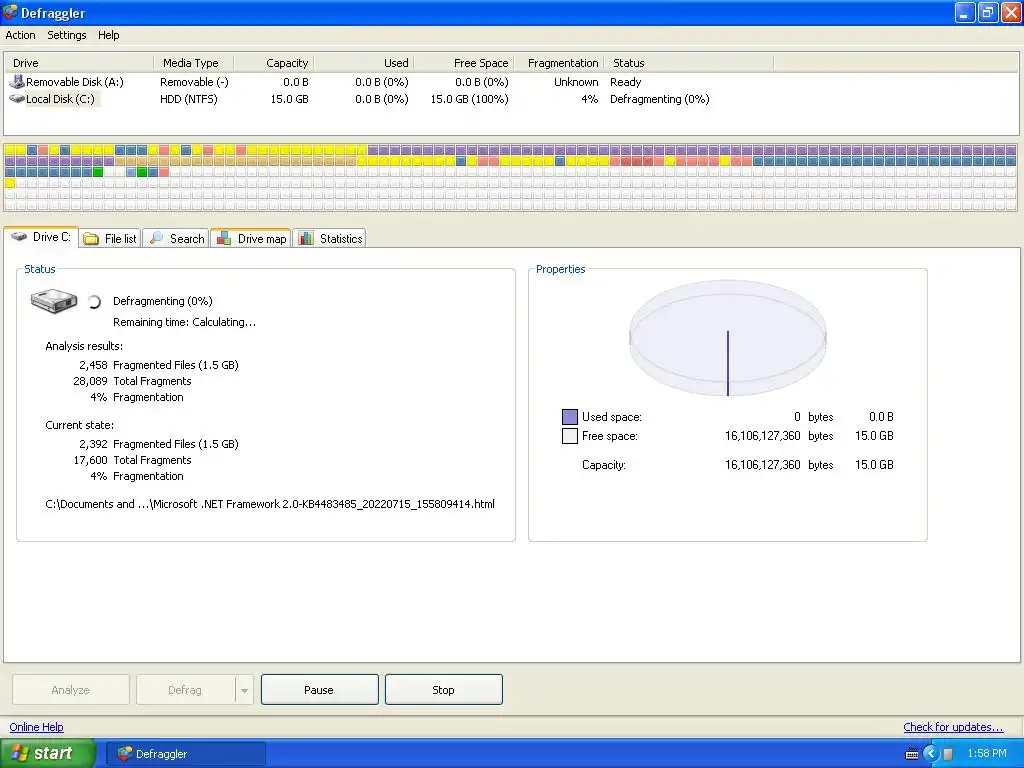This screenshot has width=1024, height=768.
Task: Click the 28,089 Total Fragments line
Action: (132, 381)
